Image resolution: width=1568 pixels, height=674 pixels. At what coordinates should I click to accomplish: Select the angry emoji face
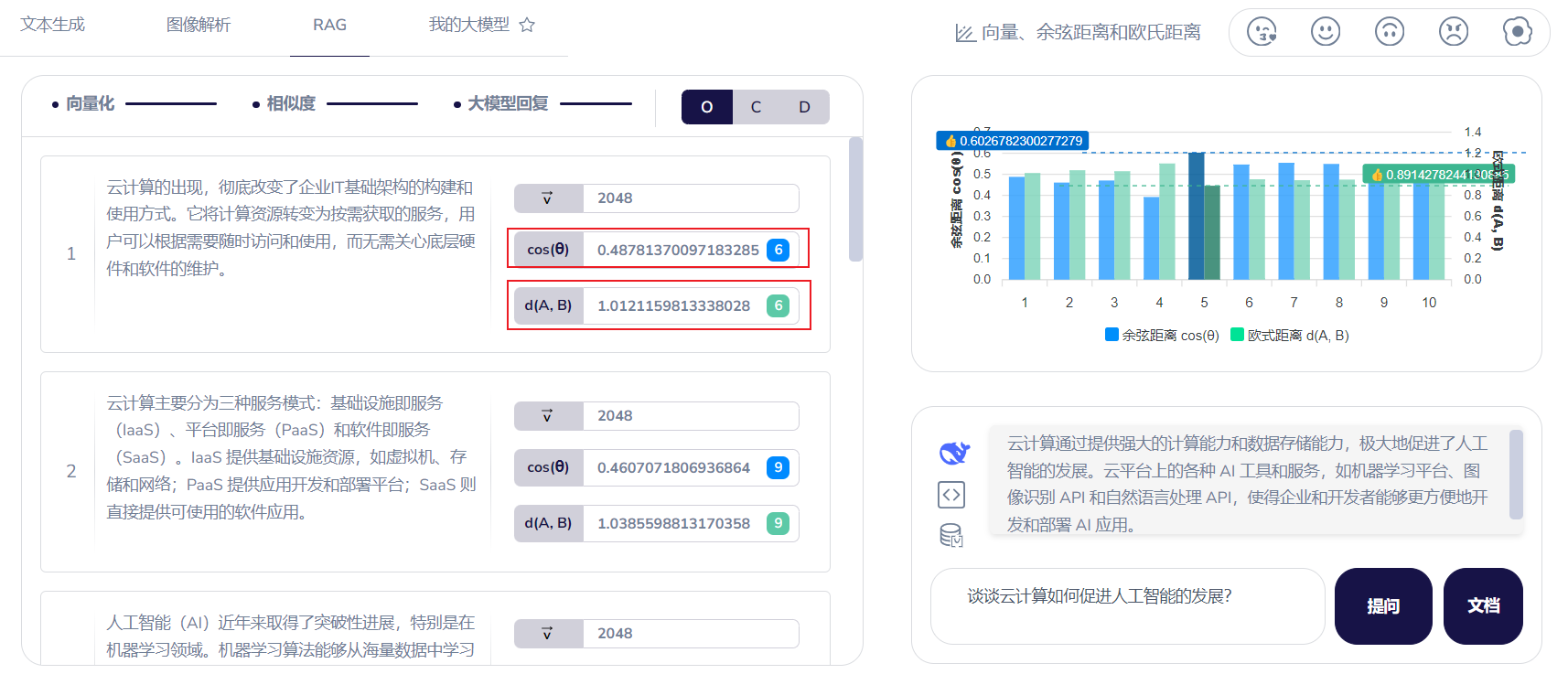click(1454, 32)
